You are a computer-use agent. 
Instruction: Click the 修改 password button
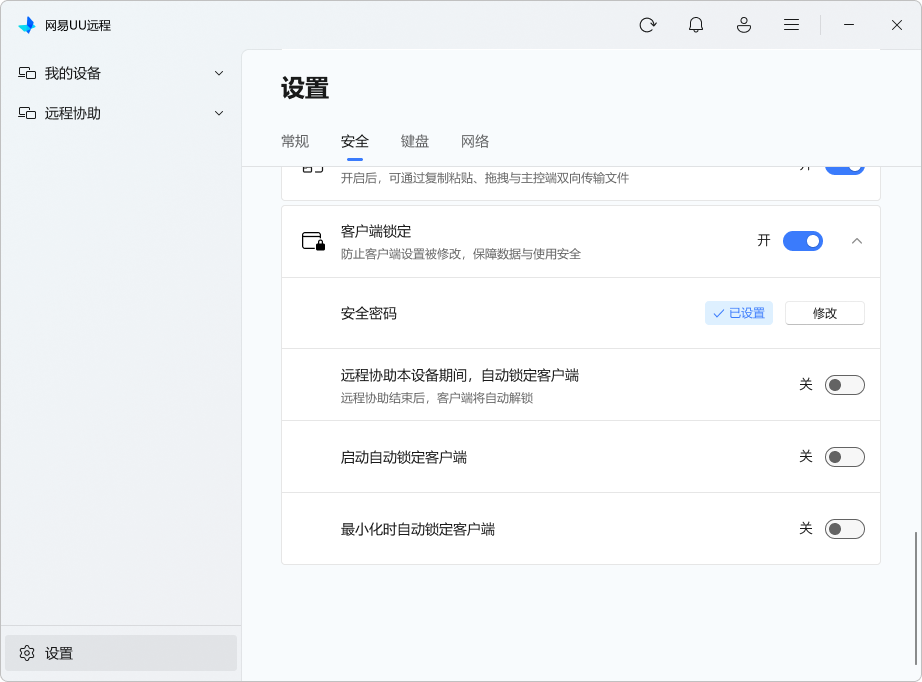824,313
